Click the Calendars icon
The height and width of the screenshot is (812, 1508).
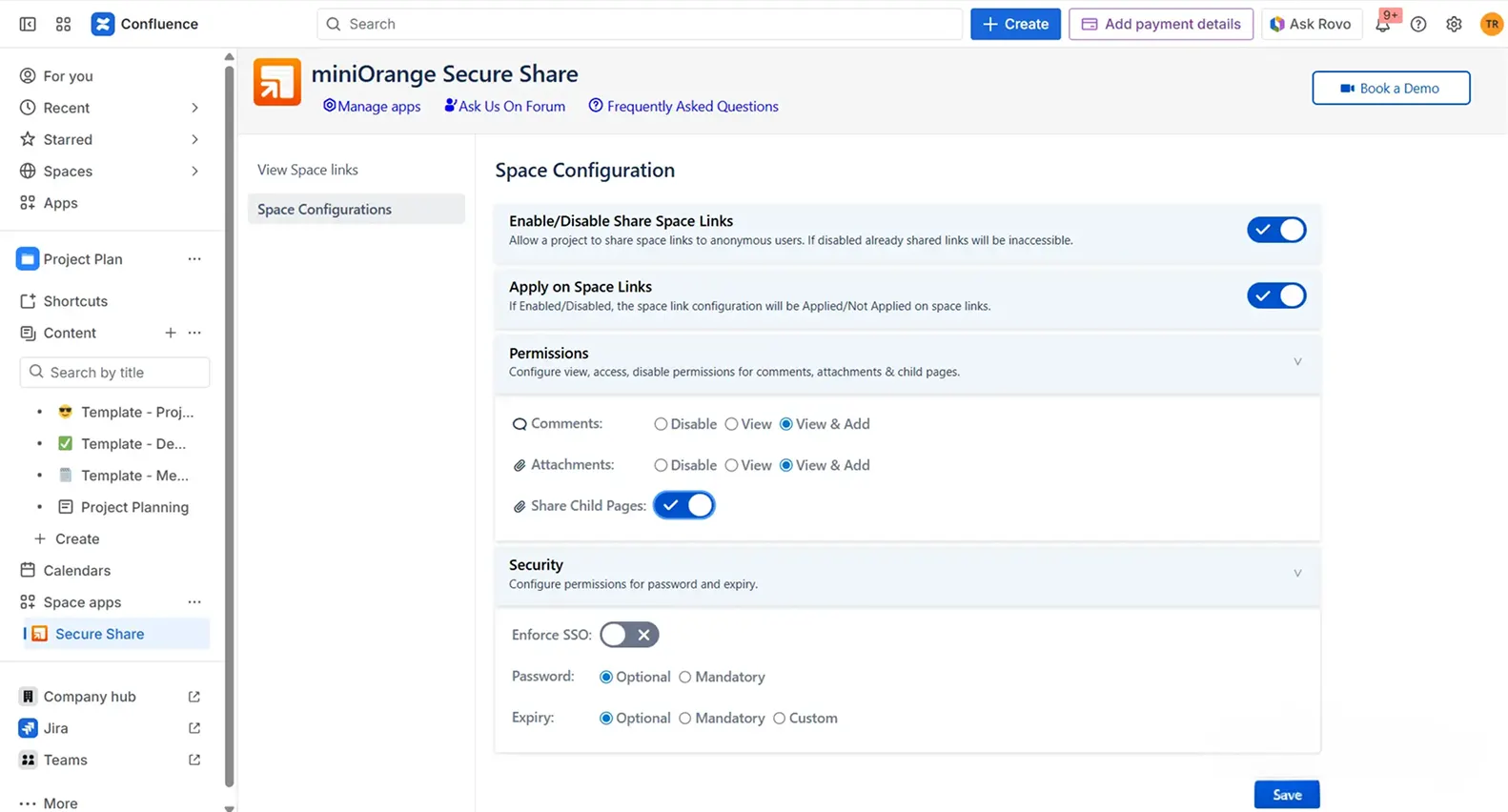click(28, 570)
